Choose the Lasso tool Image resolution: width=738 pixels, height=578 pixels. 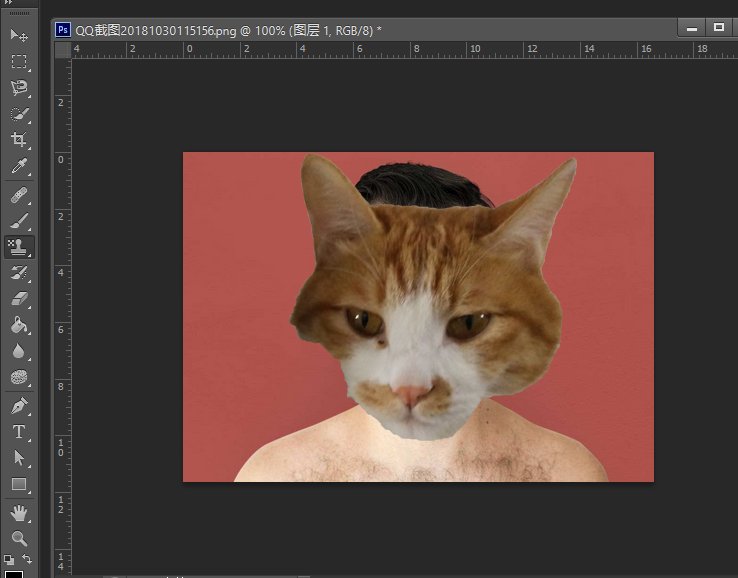[x=18, y=88]
